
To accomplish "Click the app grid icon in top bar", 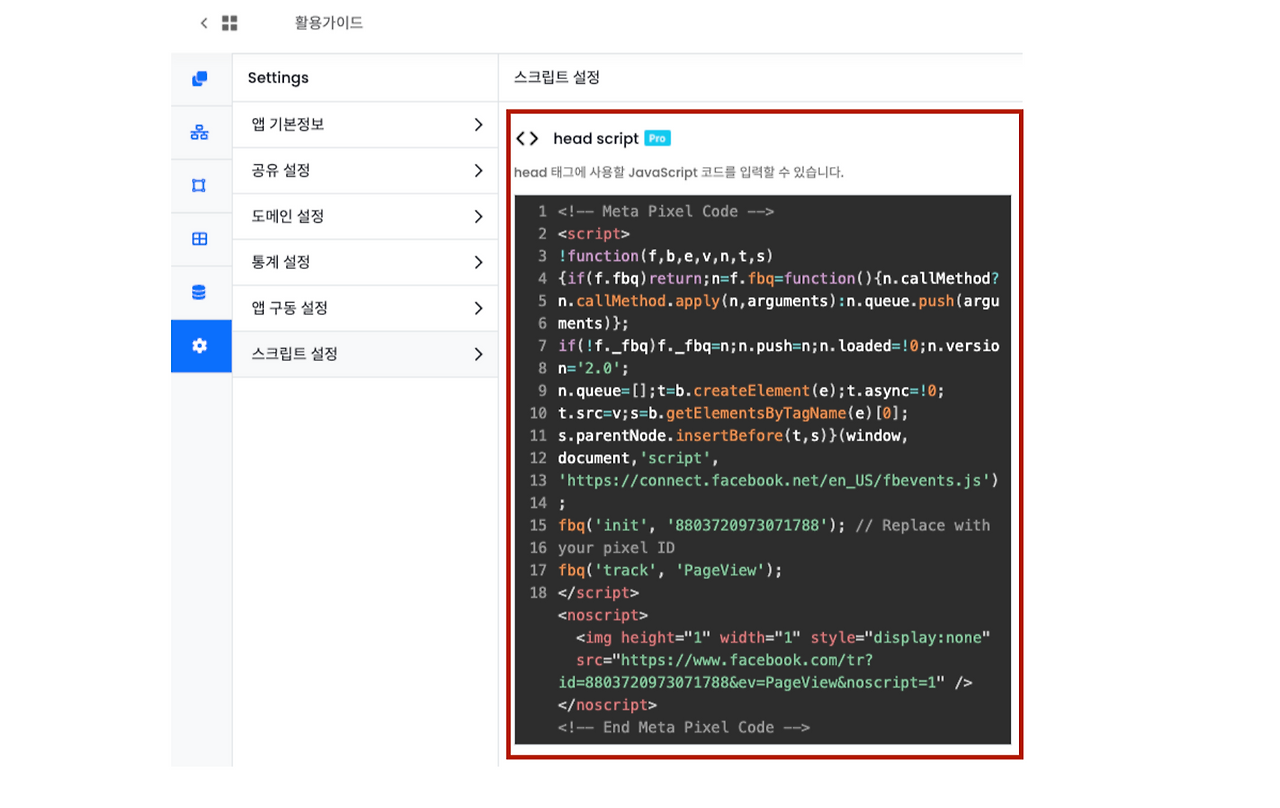I will [x=229, y=22].
